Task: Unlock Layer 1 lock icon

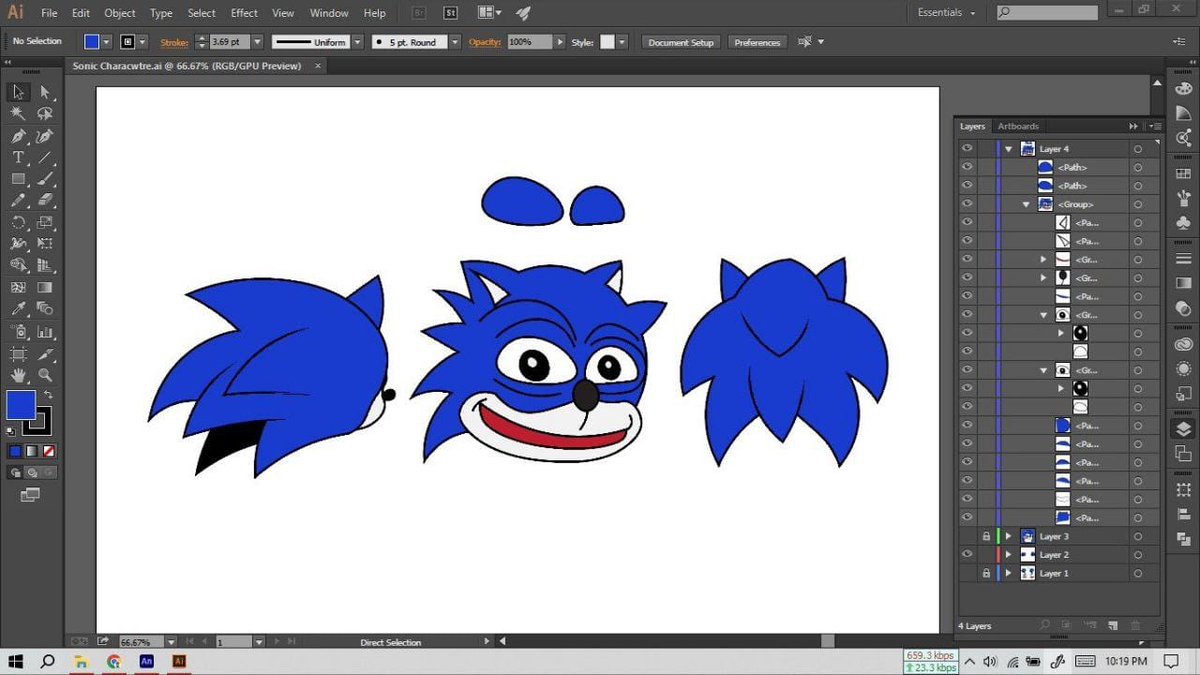Action: pyautogui.click(x=986, y=574)
